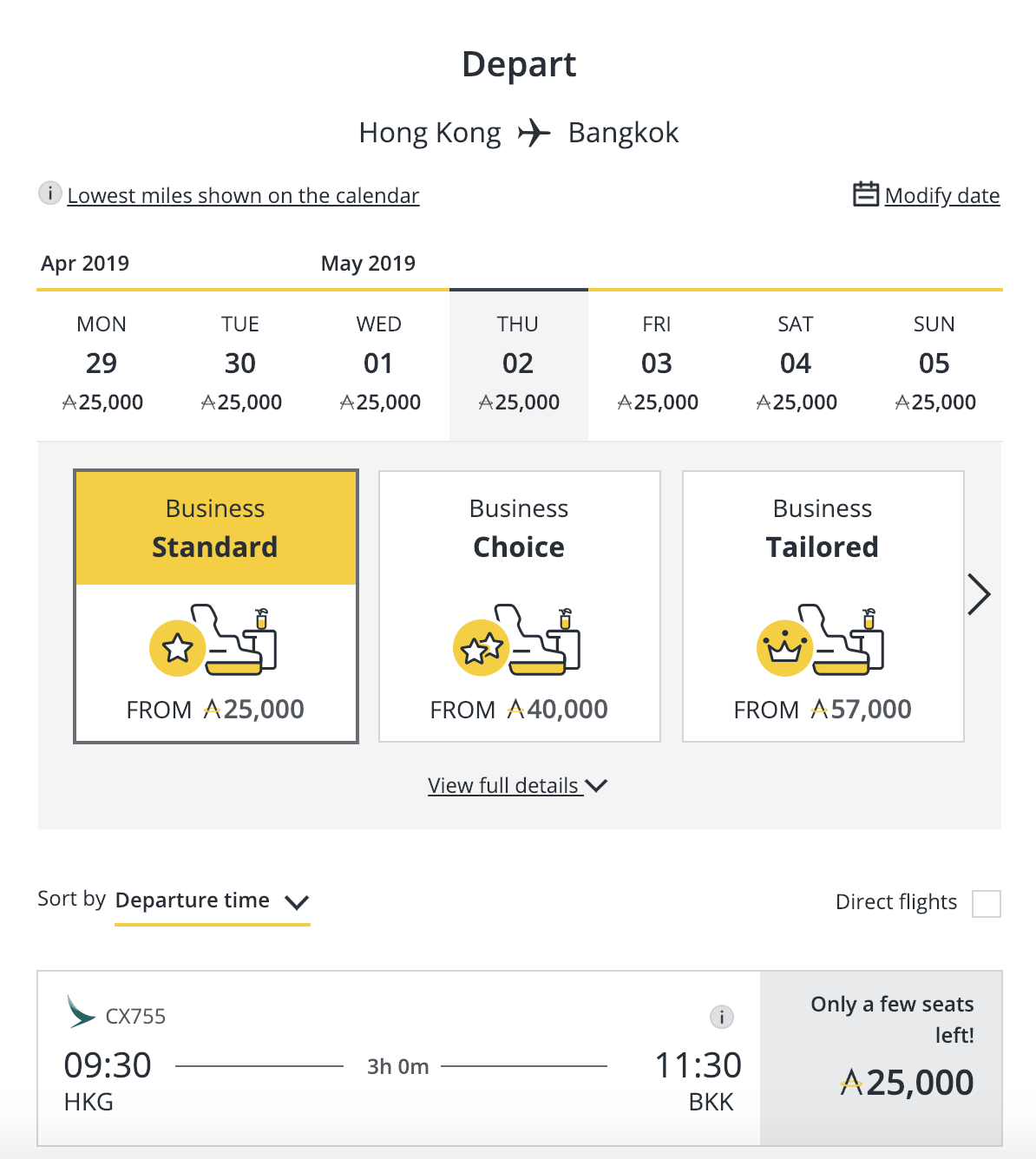Expand View full details

pos(517,785)
